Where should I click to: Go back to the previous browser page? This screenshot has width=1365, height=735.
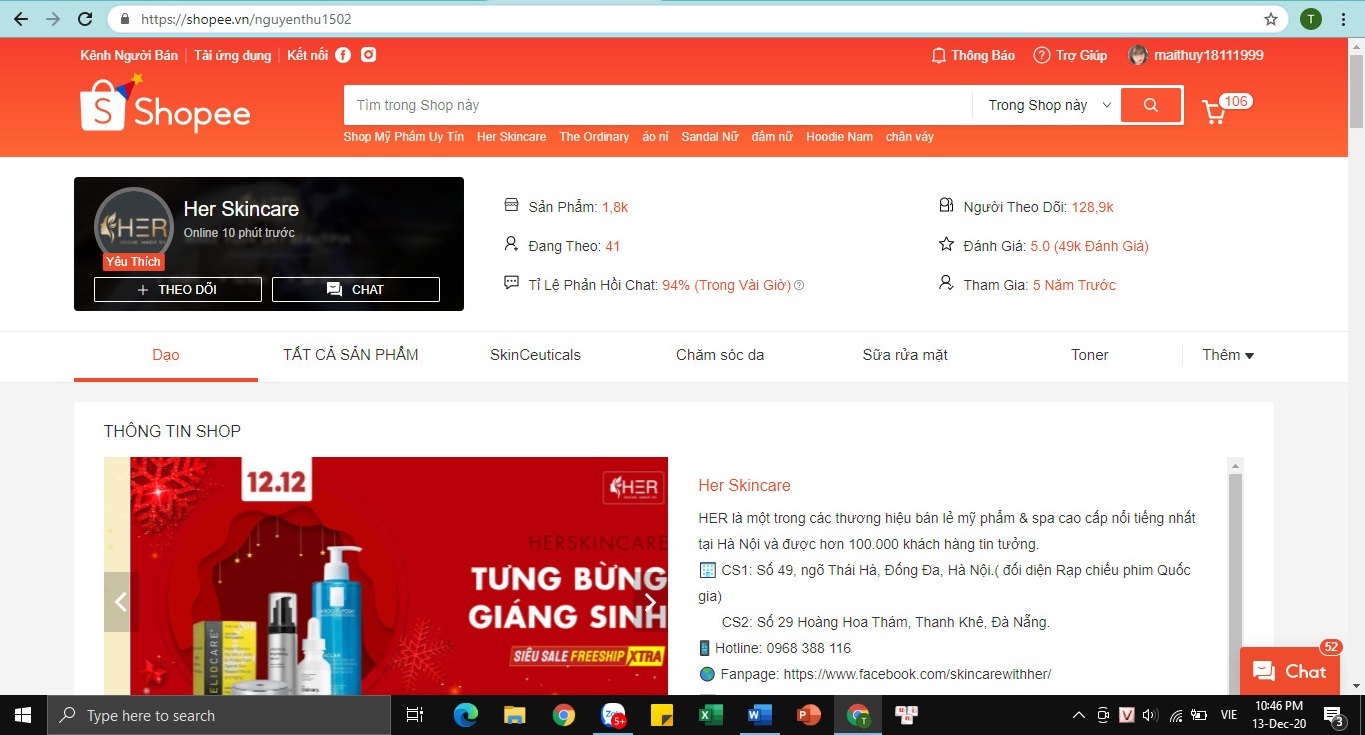pyautogui.click(x=20, y=19)
